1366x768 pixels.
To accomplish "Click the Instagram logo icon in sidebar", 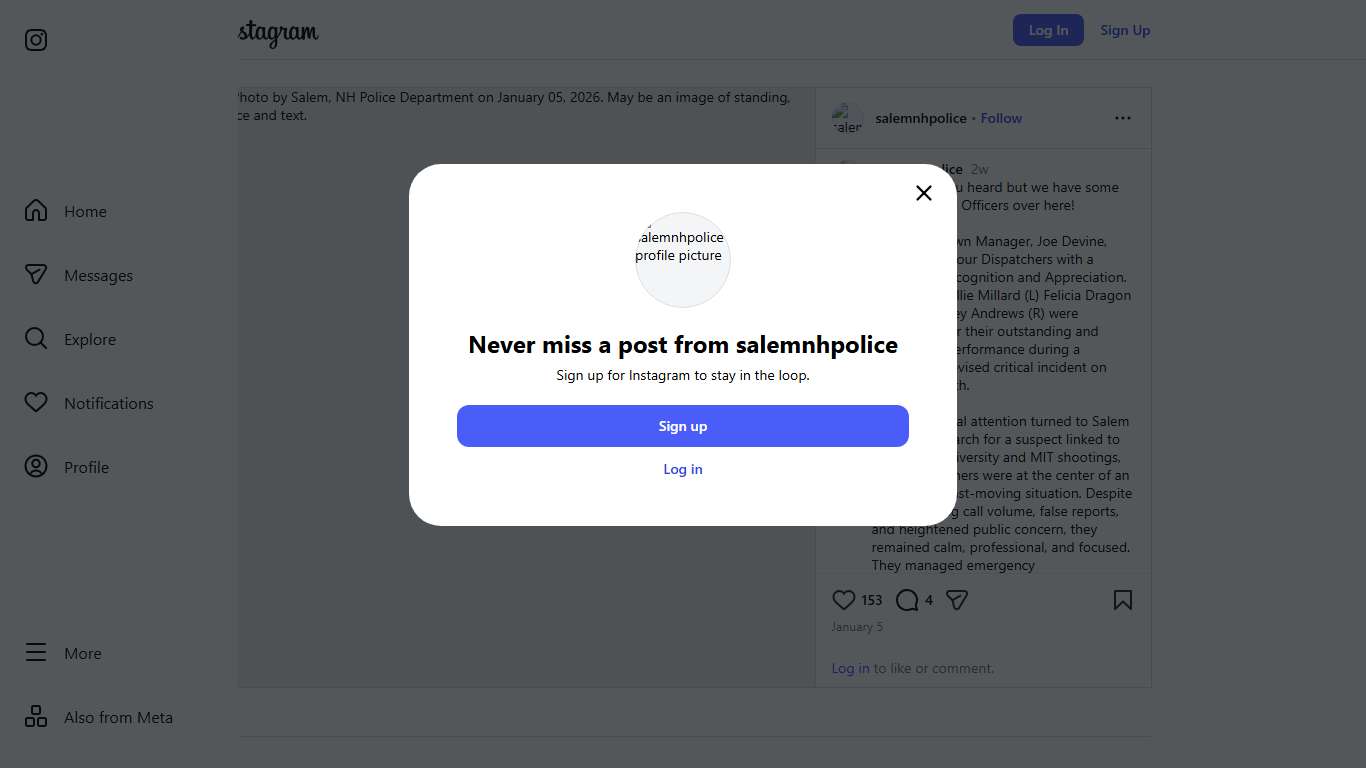I will click(x=36, y=40).
